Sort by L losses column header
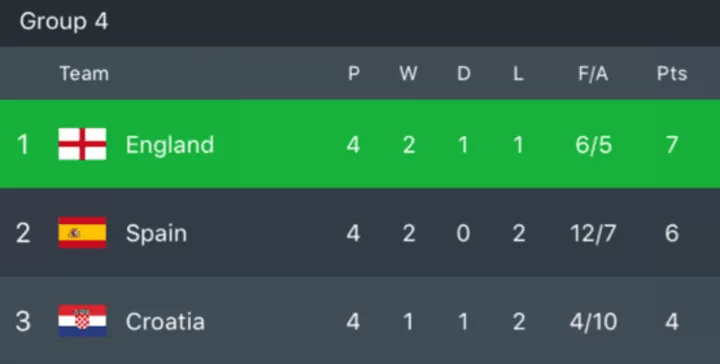 [518, 73]
